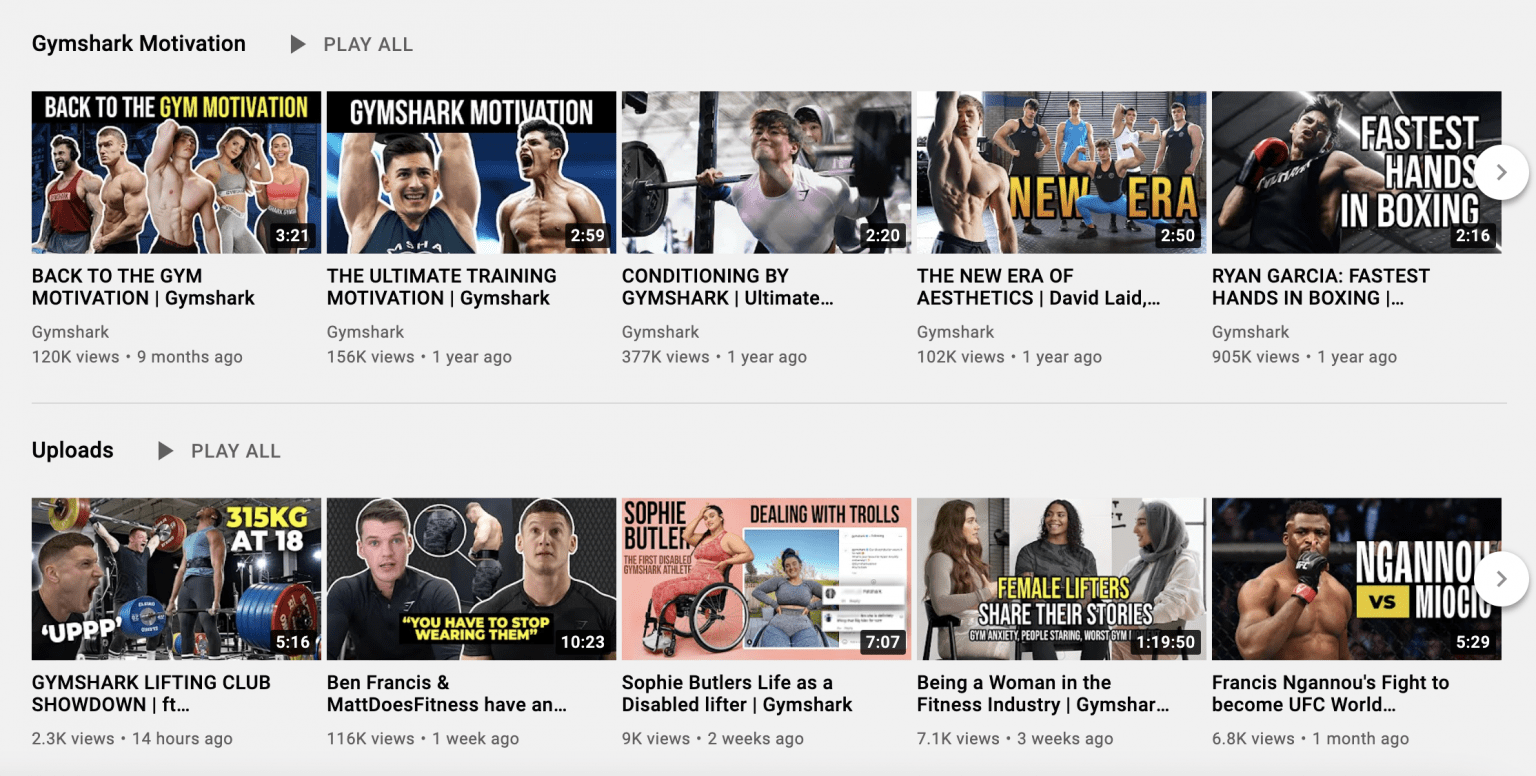Click the 1:19:50 duration badge on Female Lifters video
1536x776 pixels.
point(1166,644)
